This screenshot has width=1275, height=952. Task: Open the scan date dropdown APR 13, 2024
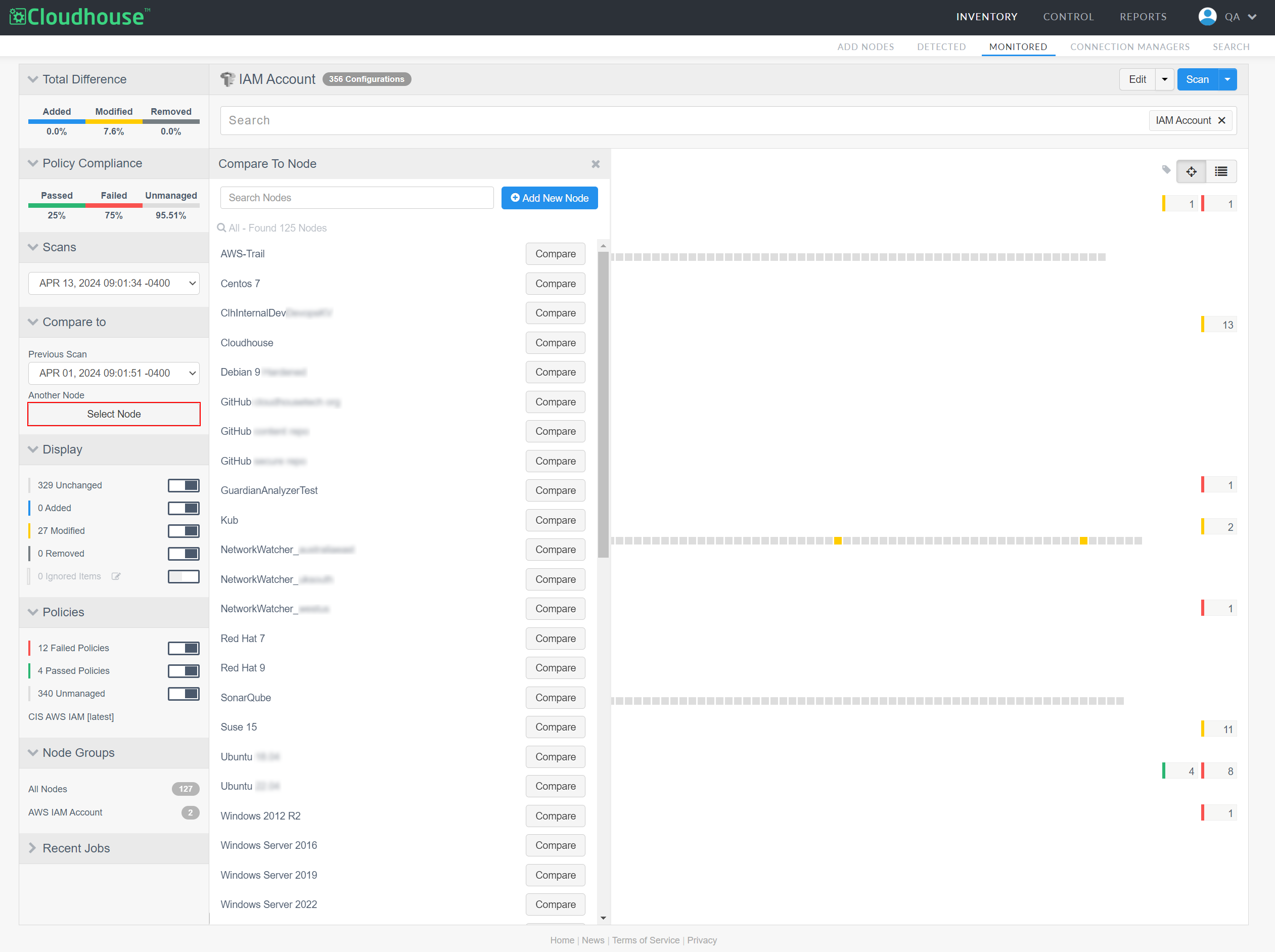114,284
